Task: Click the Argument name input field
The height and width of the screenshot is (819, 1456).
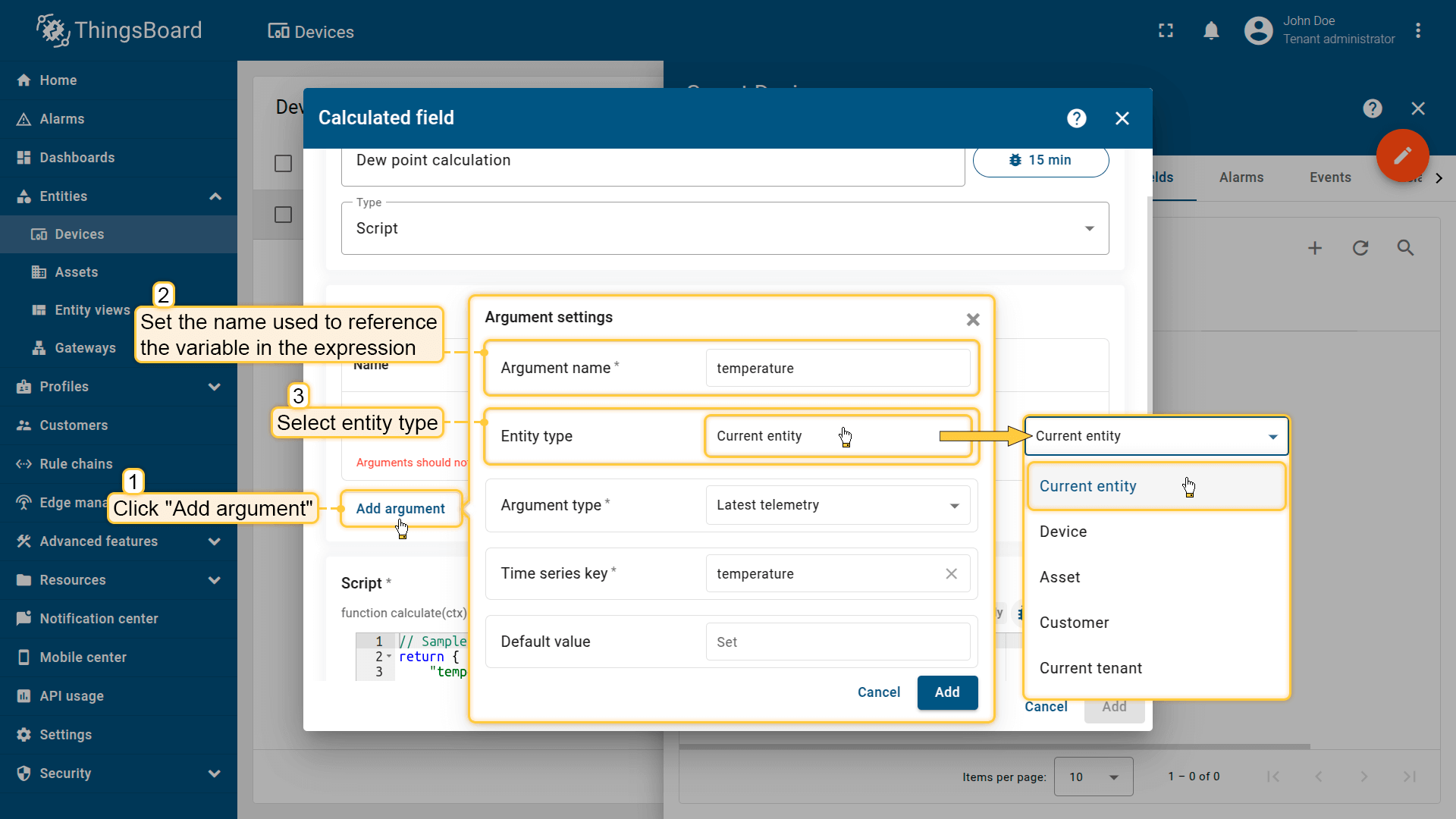Action: tap(837, 368)
